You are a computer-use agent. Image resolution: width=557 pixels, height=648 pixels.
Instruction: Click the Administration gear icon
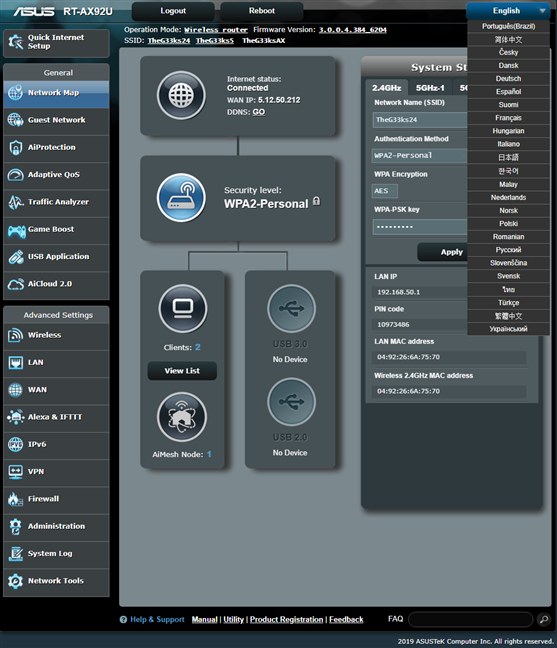coord(15,526)
